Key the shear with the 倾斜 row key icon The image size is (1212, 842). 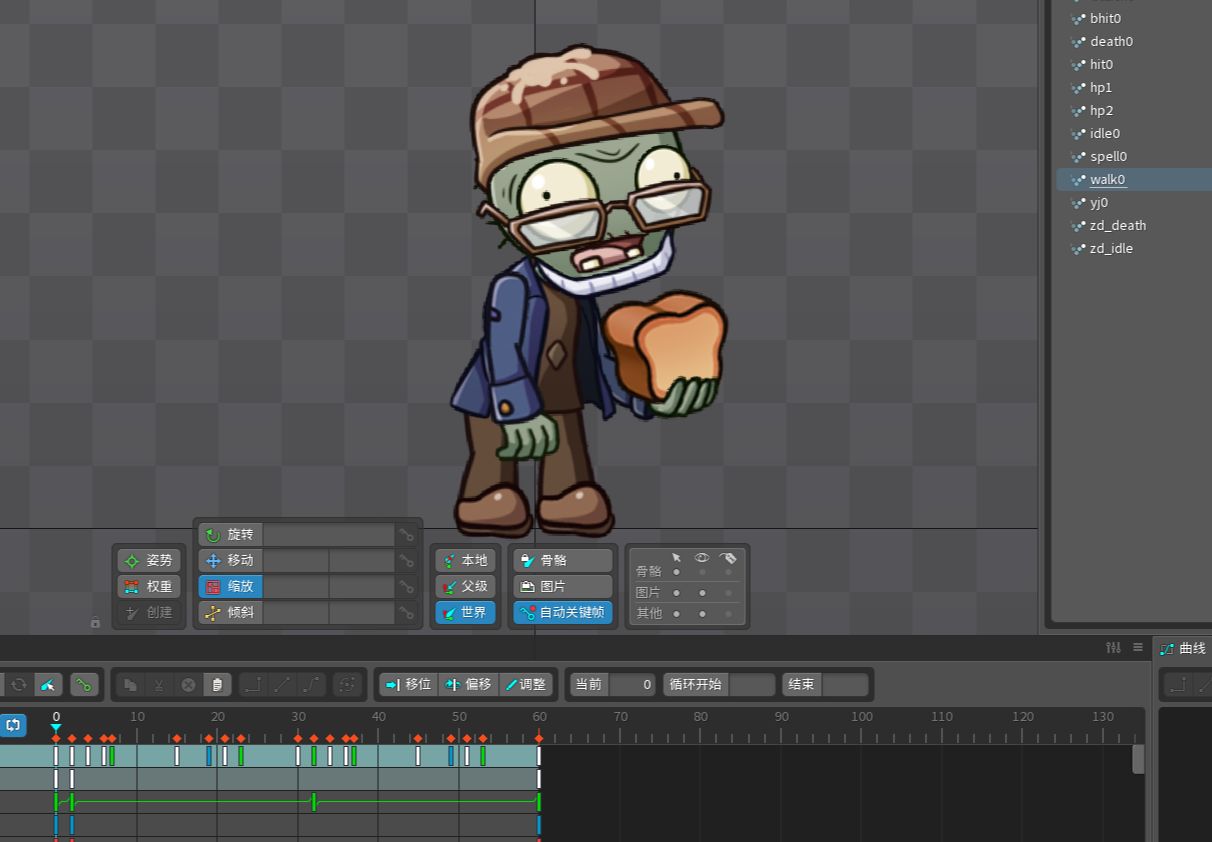click(x=407, y=613)
